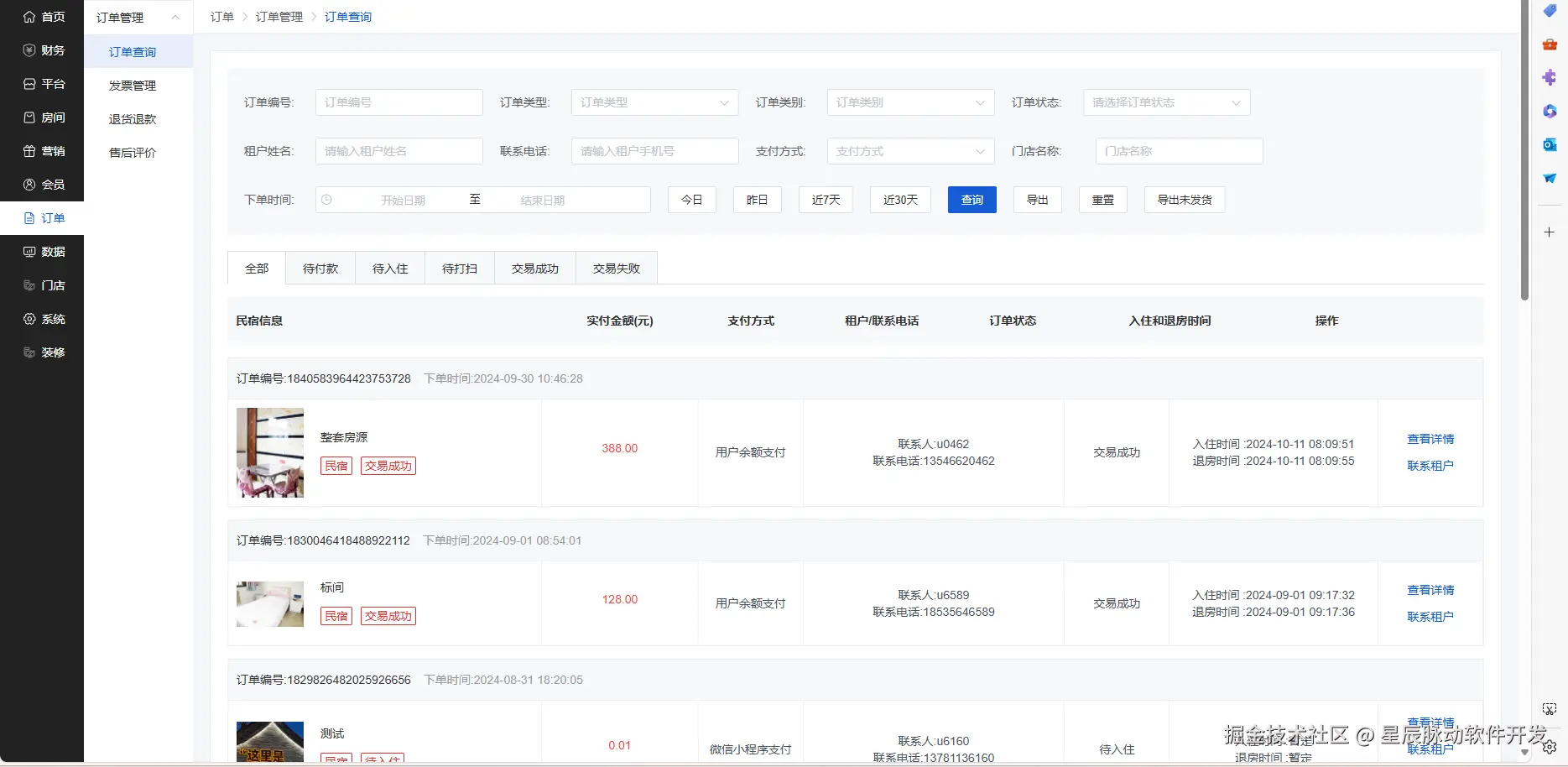Open the 系统 system gear icon
The width and height of the screenshot is (1568, 767).
click(x=29, y=319)
